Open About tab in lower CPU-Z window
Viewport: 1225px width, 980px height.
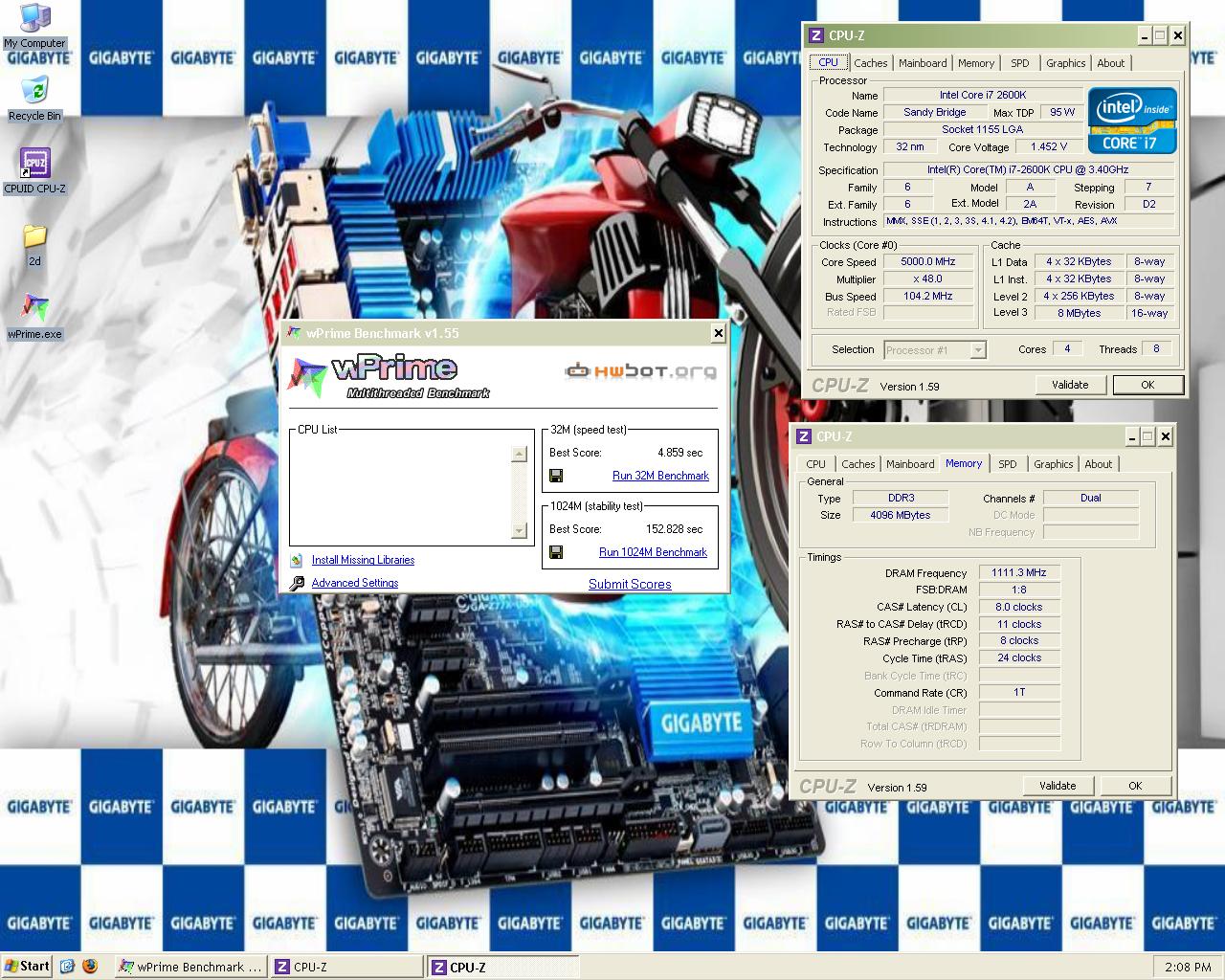(x=1099, y=464)
